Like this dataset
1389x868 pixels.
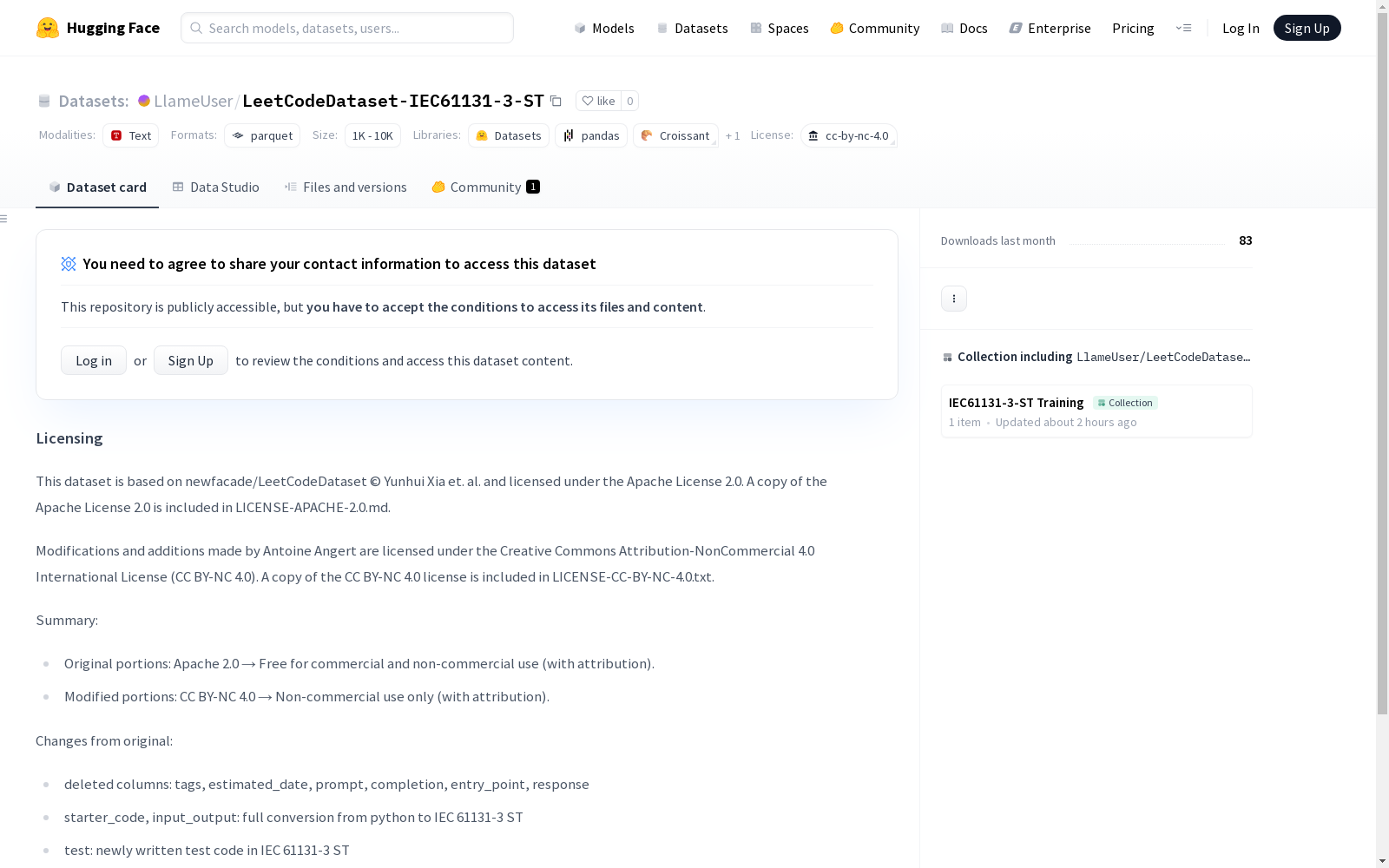click(598, 101)
